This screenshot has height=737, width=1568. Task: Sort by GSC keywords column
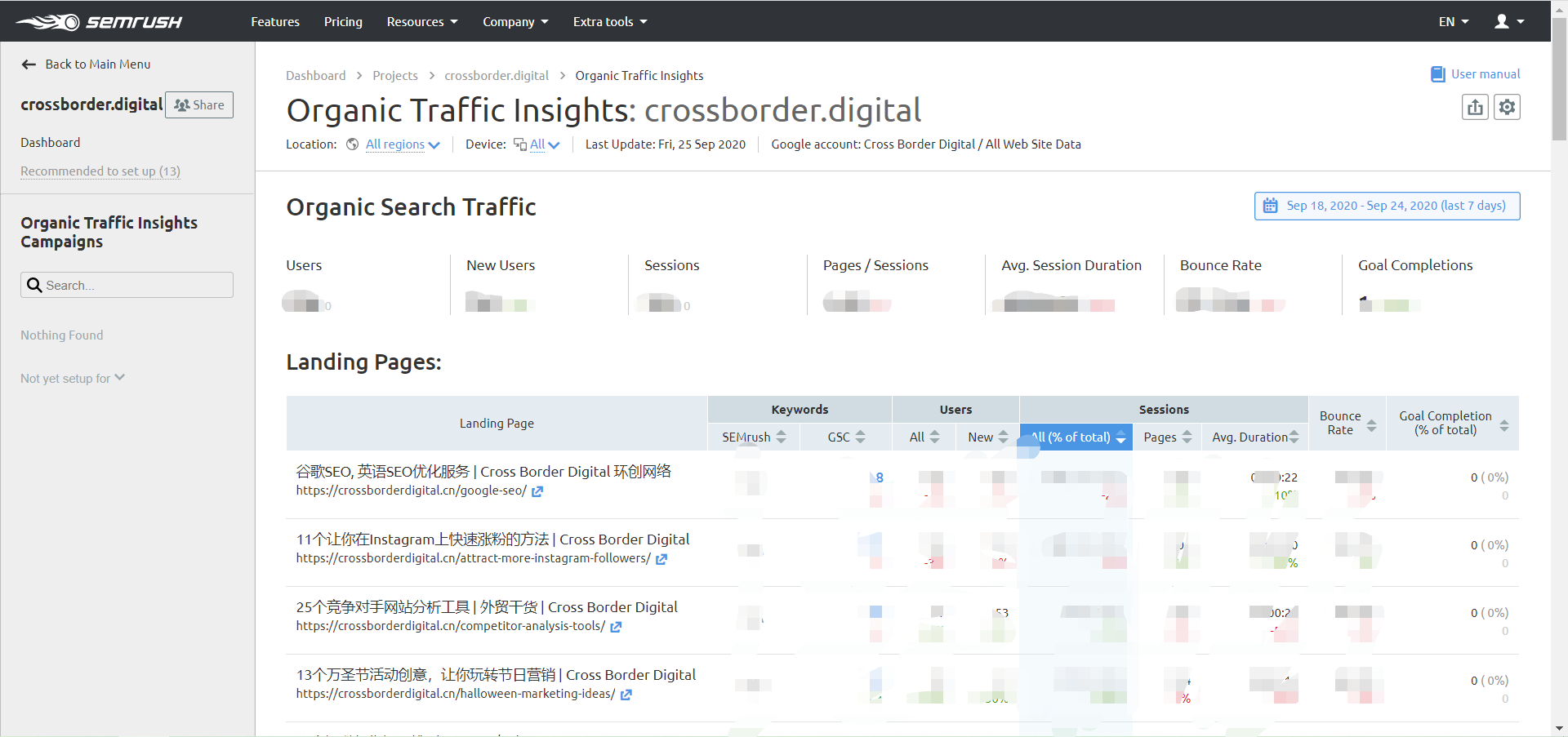[845, 437]
